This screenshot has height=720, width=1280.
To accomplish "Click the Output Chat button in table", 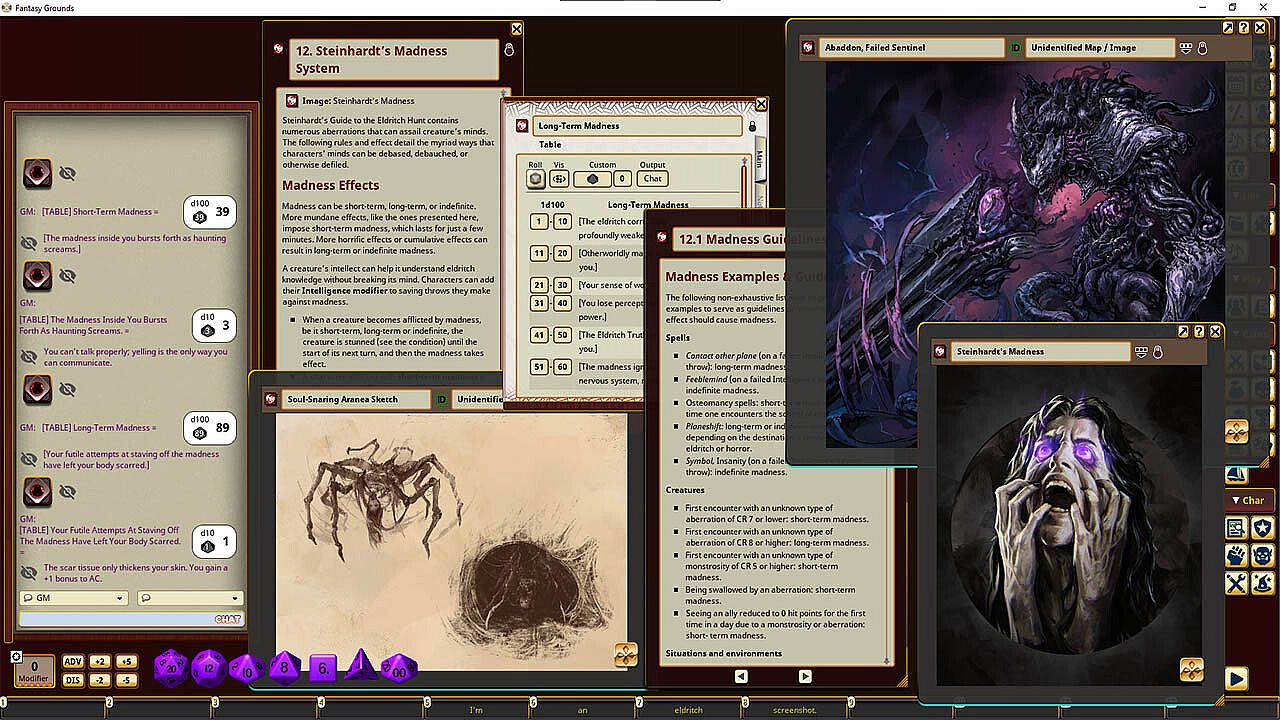I will click(x=653, y=179).
